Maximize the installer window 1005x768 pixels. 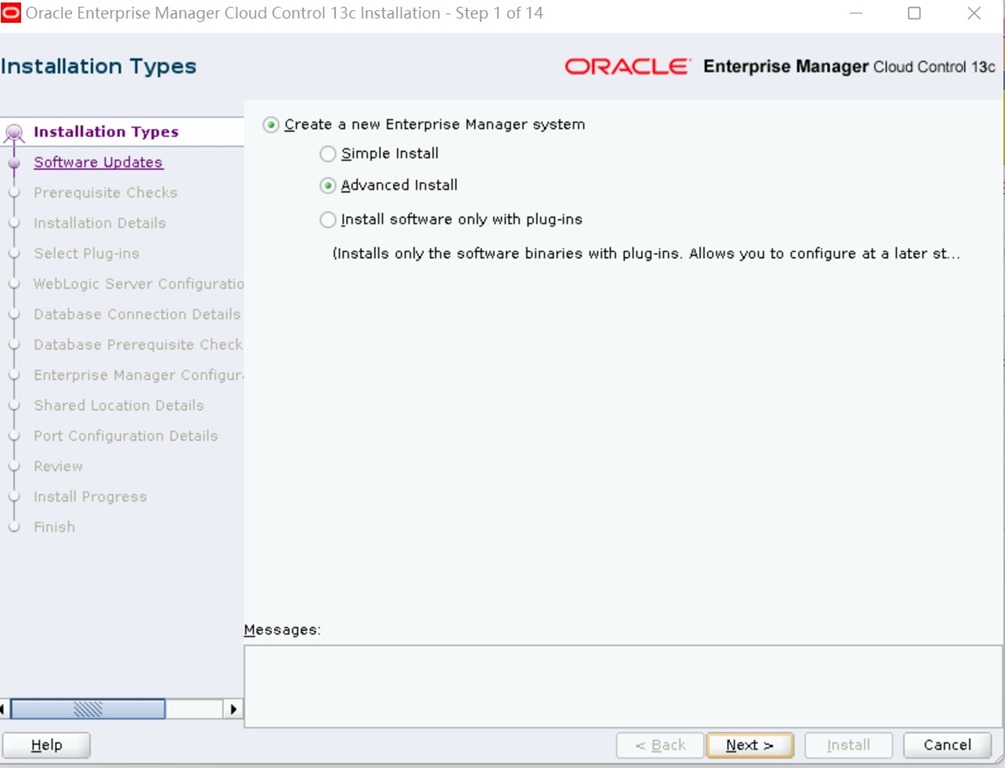915,13
